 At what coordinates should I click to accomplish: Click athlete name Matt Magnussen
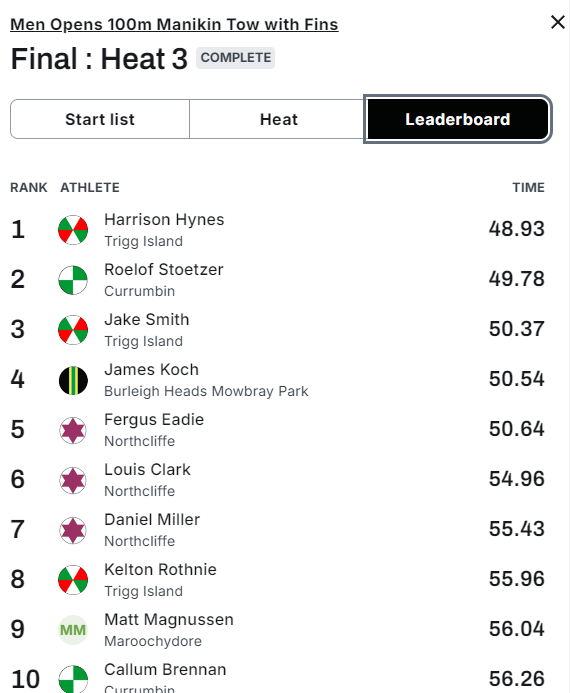[x=169, y=620]
